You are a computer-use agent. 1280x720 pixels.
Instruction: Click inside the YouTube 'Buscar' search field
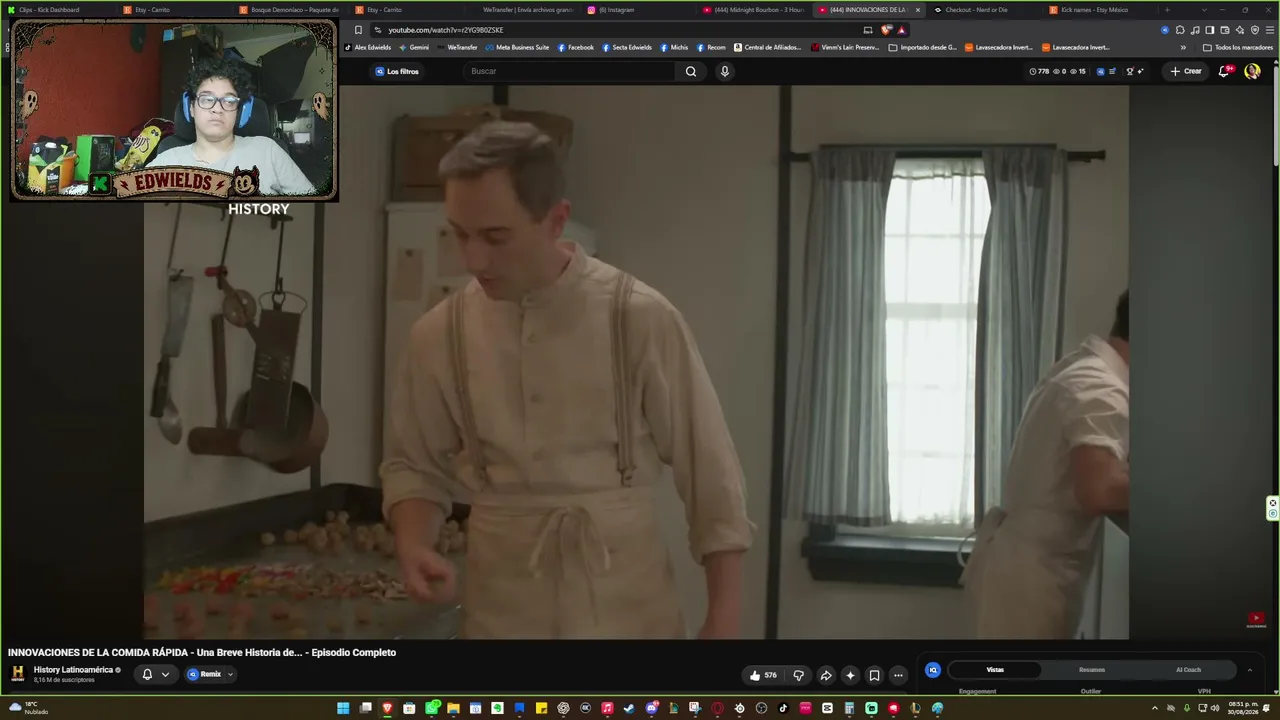(x=570, y=71)
